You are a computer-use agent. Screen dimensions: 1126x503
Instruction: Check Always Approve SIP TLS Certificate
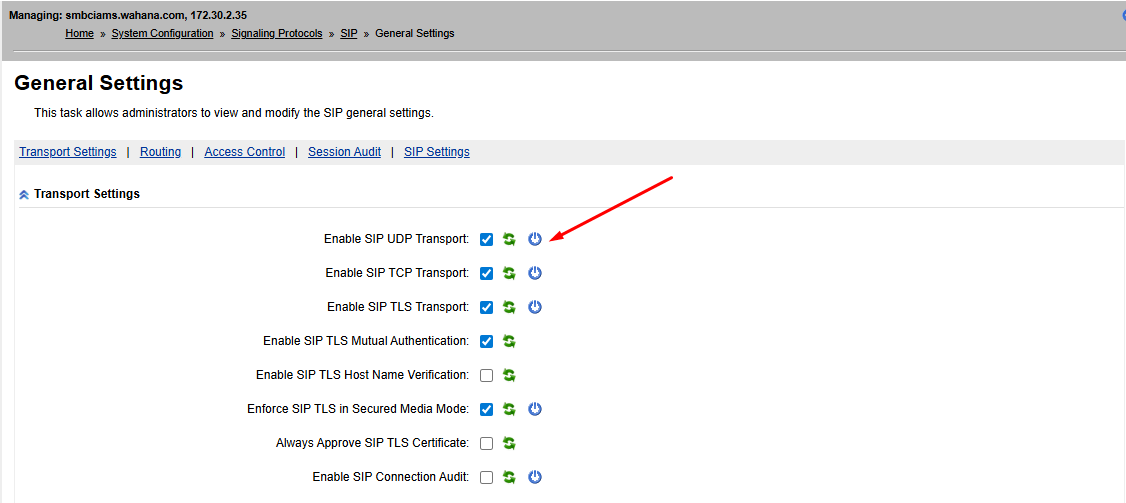pos(486,443)
